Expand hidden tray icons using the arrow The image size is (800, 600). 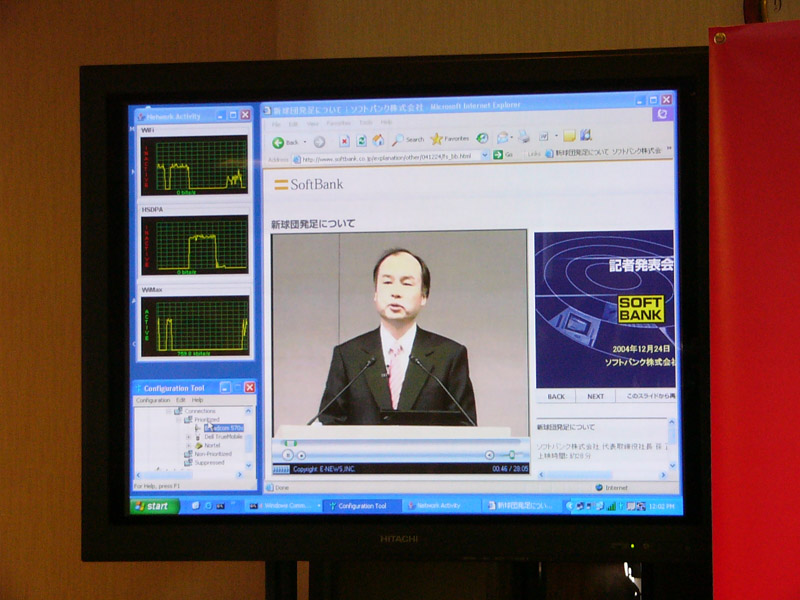570,506
